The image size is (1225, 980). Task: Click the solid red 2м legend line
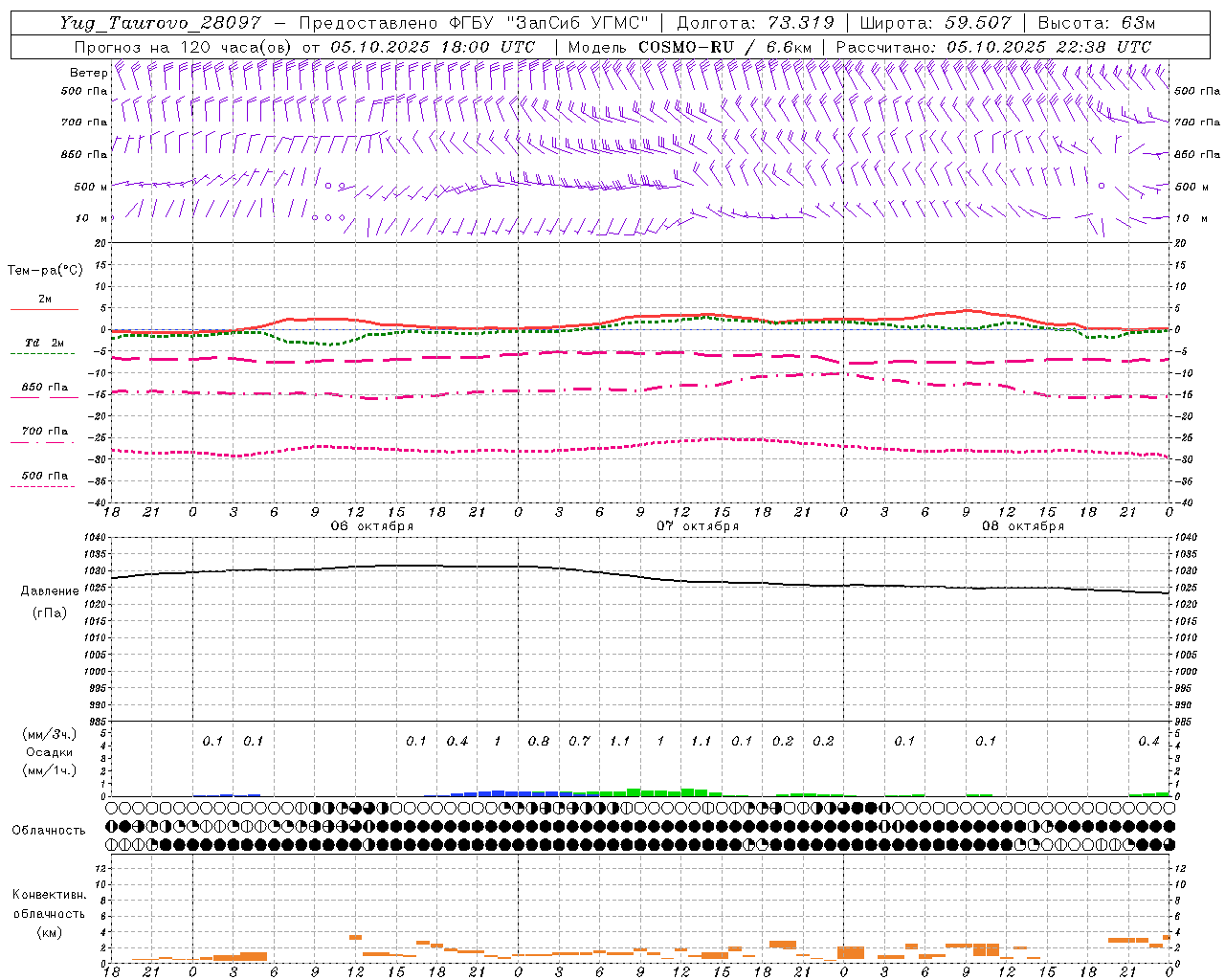click(44, 310)
